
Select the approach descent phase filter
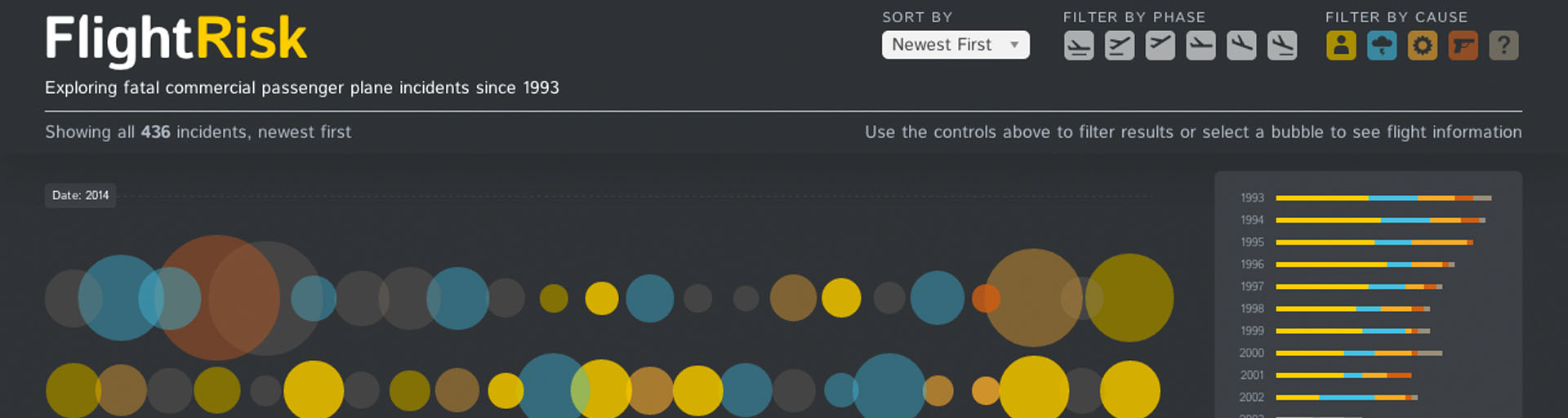point(1241,46)
